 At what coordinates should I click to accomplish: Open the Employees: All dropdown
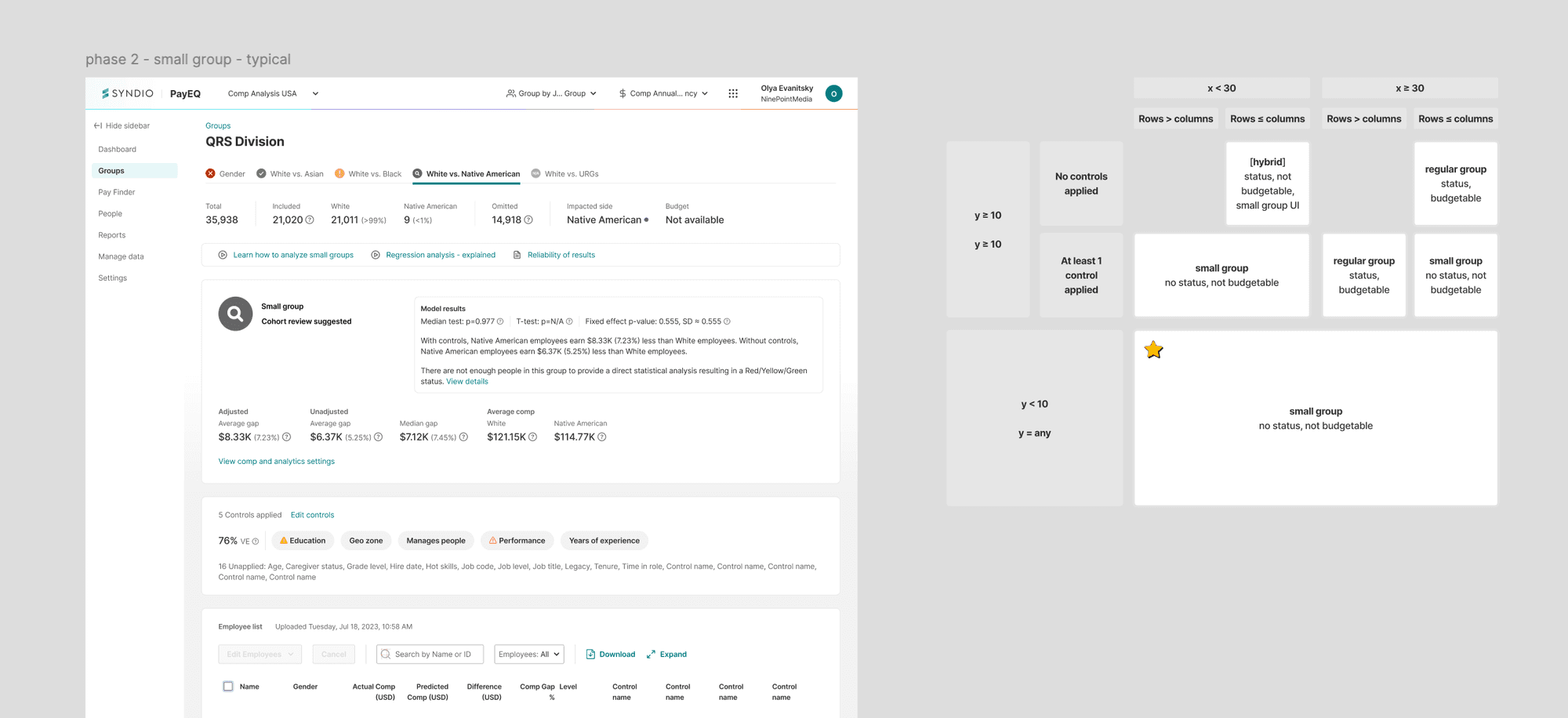[x=529, y=655]
